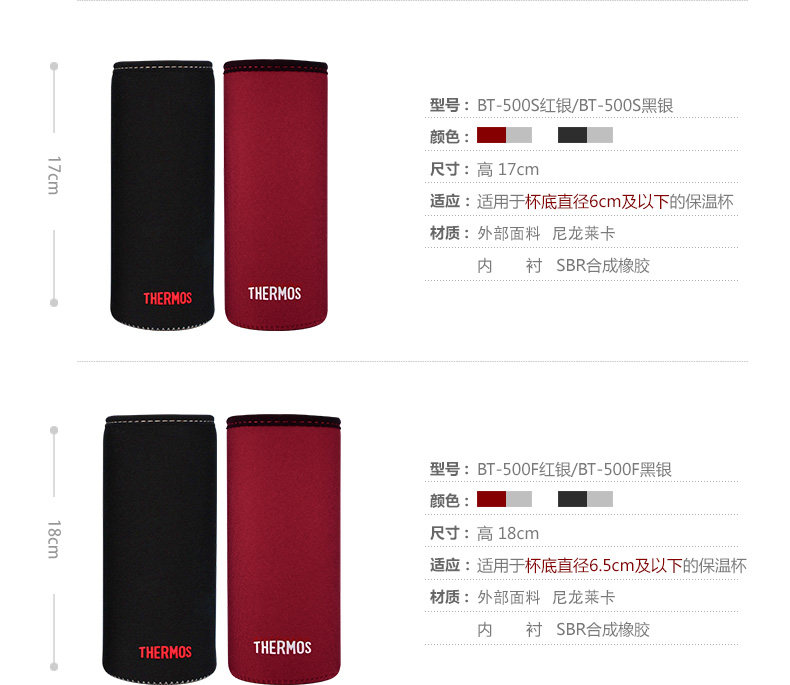Click the red 17cm Thermos sleeve image
This screenshot has width=790, height=685.
point(276,195)
